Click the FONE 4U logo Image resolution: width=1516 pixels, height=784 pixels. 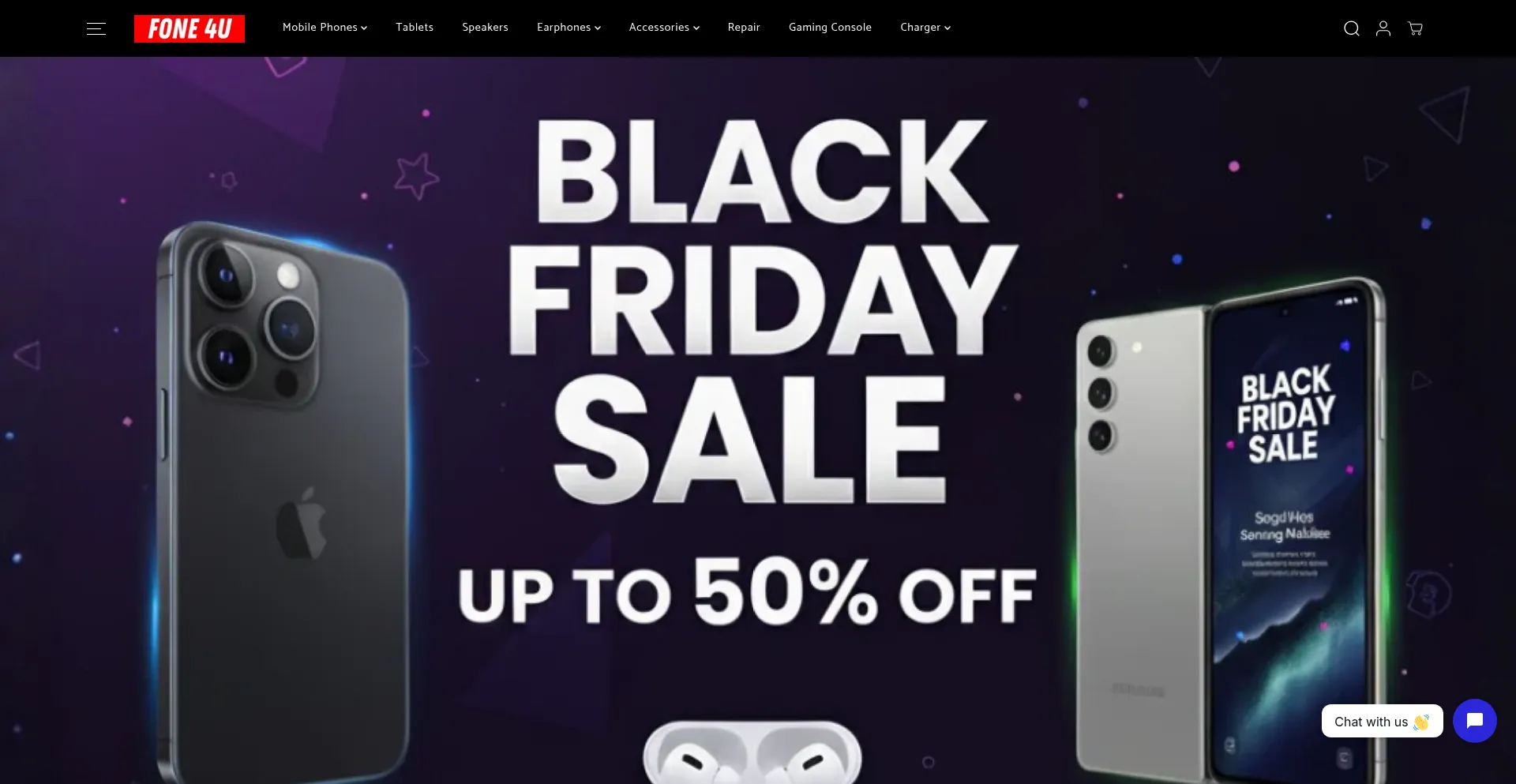pyautogui.click(x=189, y=28)
